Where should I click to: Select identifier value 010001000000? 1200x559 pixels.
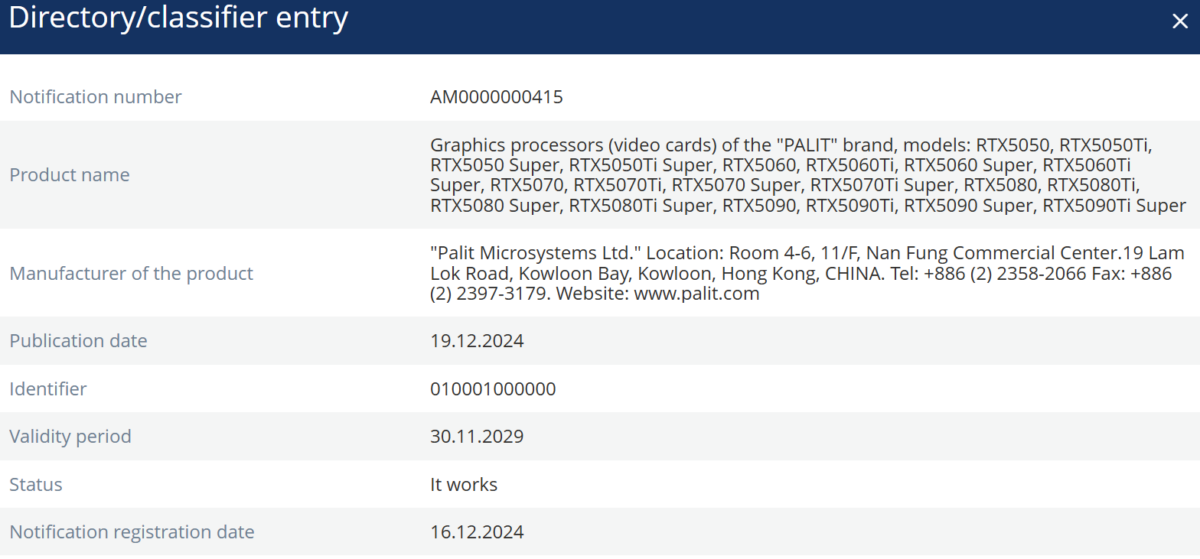(x=493, y=389)
